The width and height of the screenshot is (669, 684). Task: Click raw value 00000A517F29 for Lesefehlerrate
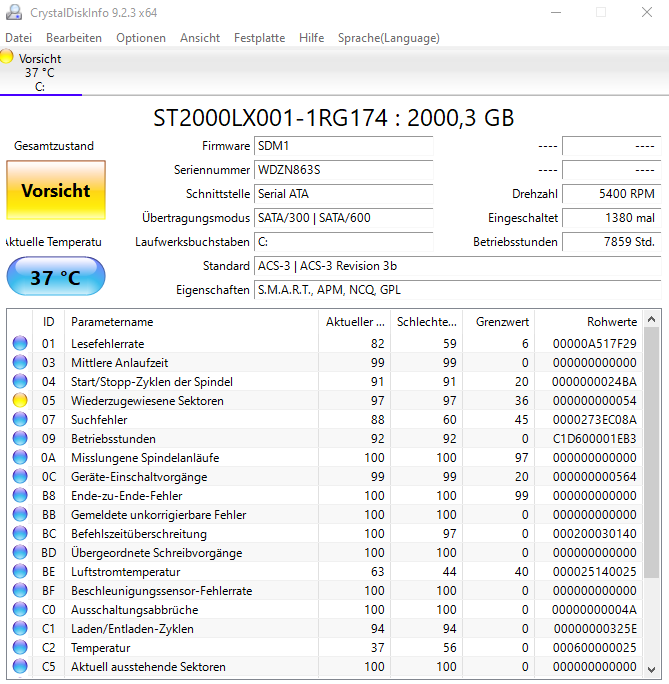[x=595, y=344]
